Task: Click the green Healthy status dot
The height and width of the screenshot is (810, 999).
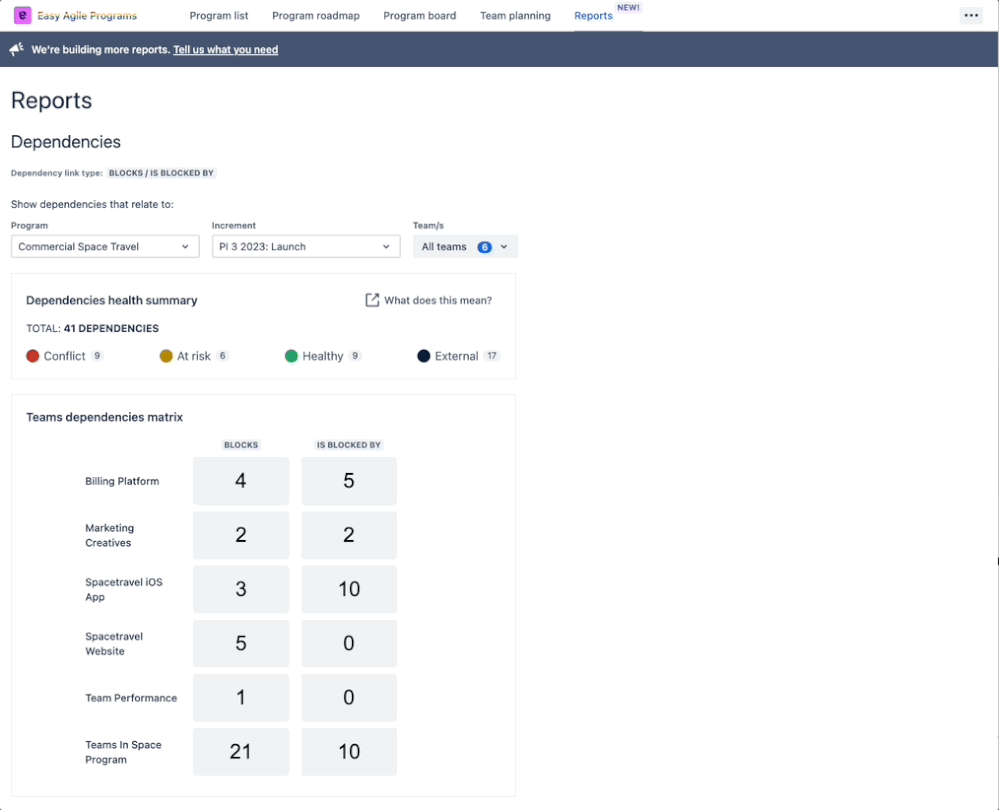Action: click(x=291, y=355)
